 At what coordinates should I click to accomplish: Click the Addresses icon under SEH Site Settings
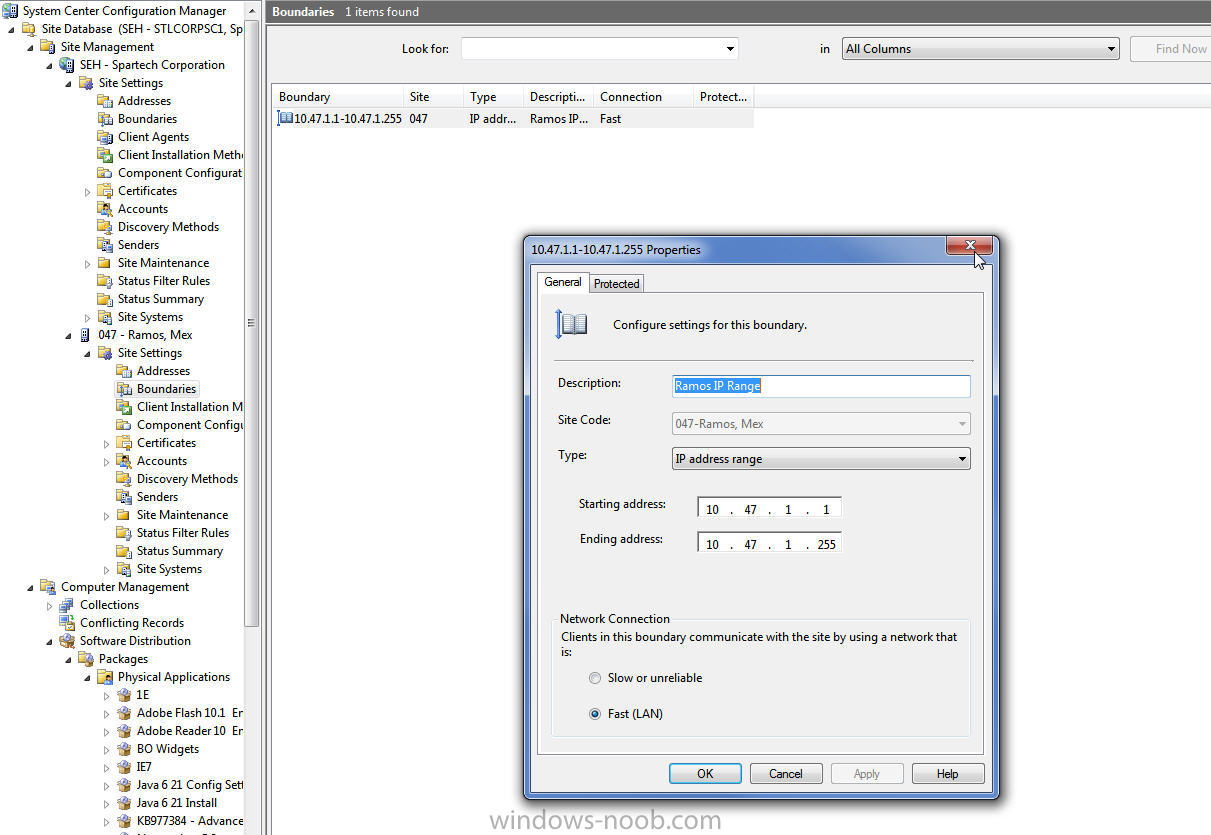105,101
